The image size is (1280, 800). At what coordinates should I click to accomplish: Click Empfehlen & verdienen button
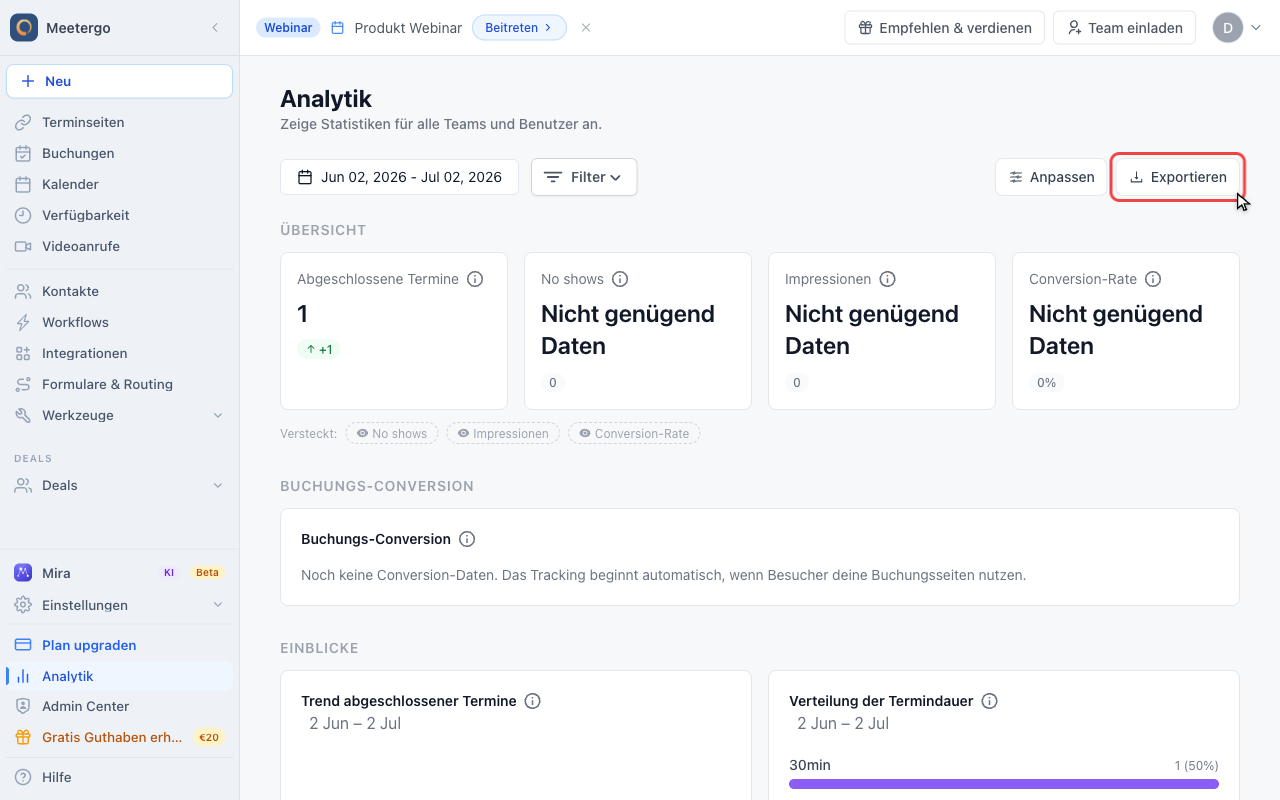pos(945,28)
